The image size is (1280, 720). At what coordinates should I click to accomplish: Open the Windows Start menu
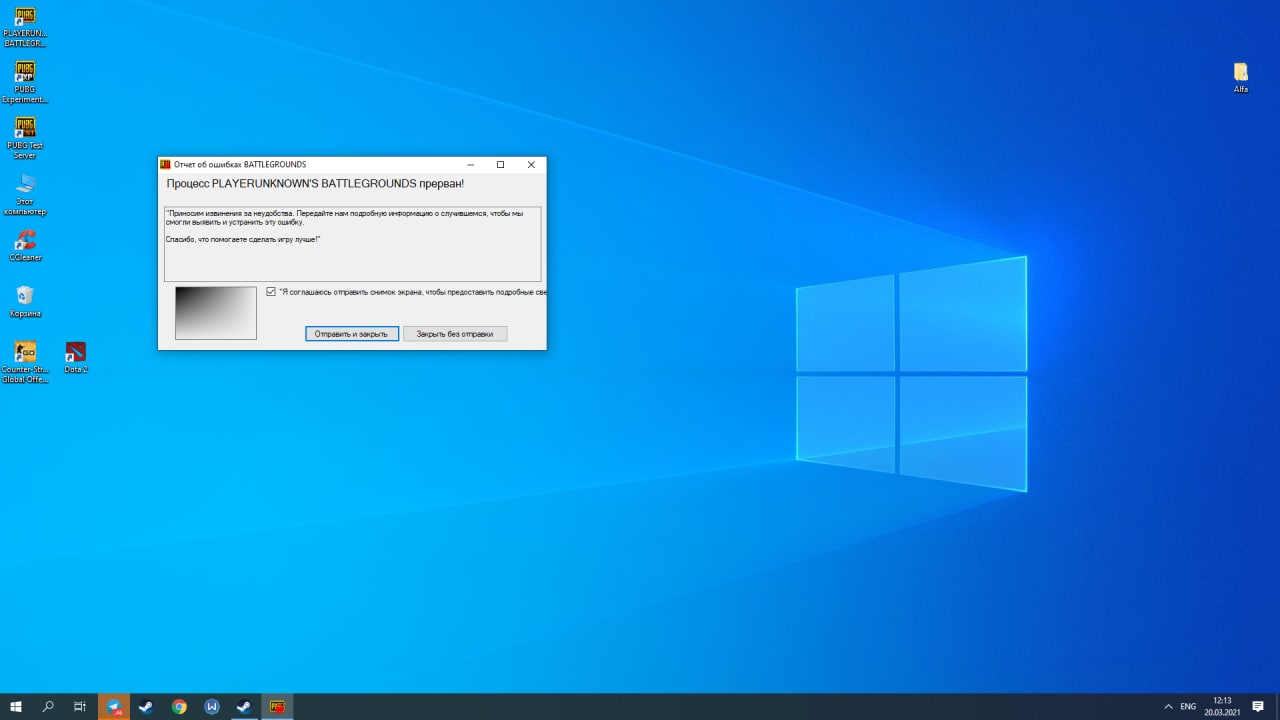(x=16, y=706)
